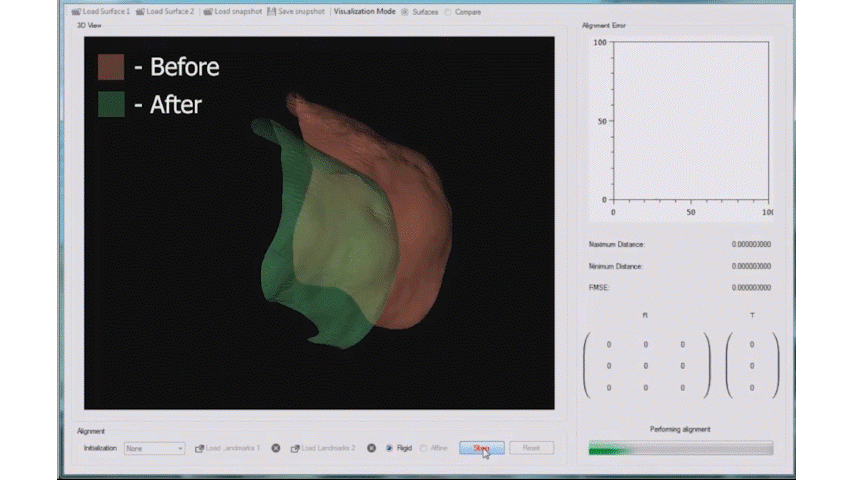Click the Load snapshot icon
Viewport: 853px width, 480px height.
click(x=208, y=11)
